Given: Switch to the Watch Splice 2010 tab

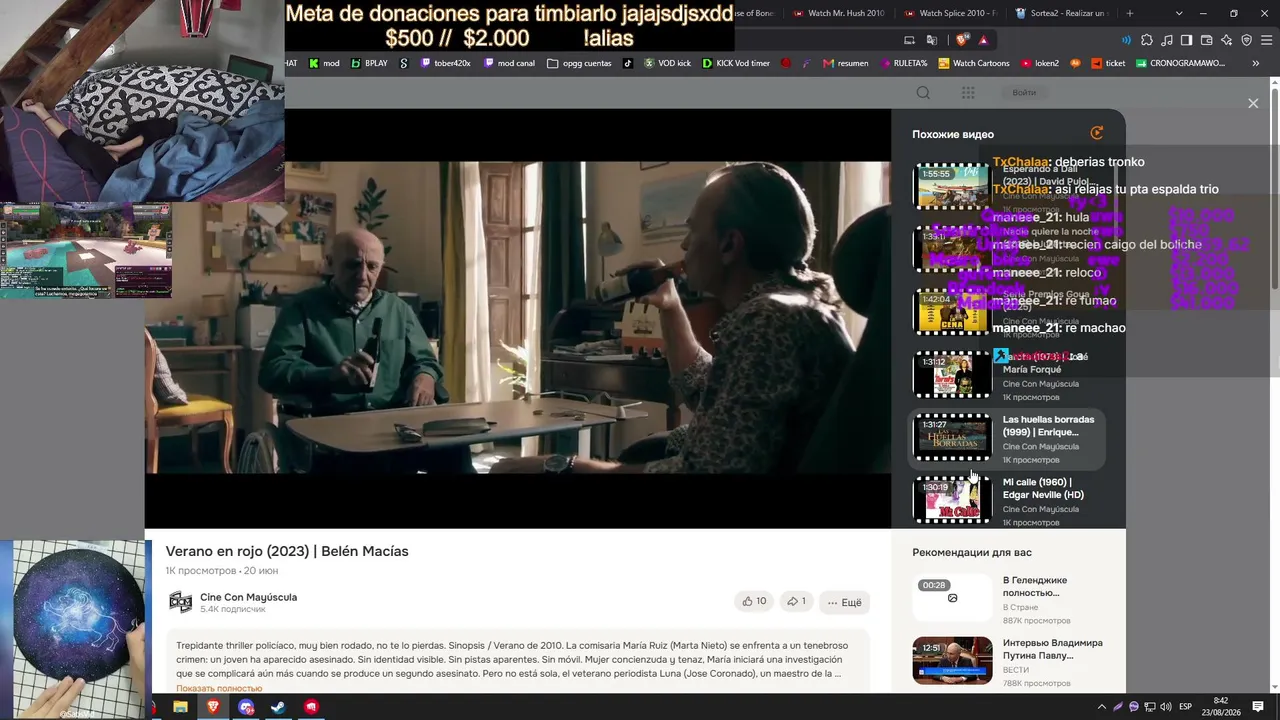Looking at the screenshot, I should [950, 13].
